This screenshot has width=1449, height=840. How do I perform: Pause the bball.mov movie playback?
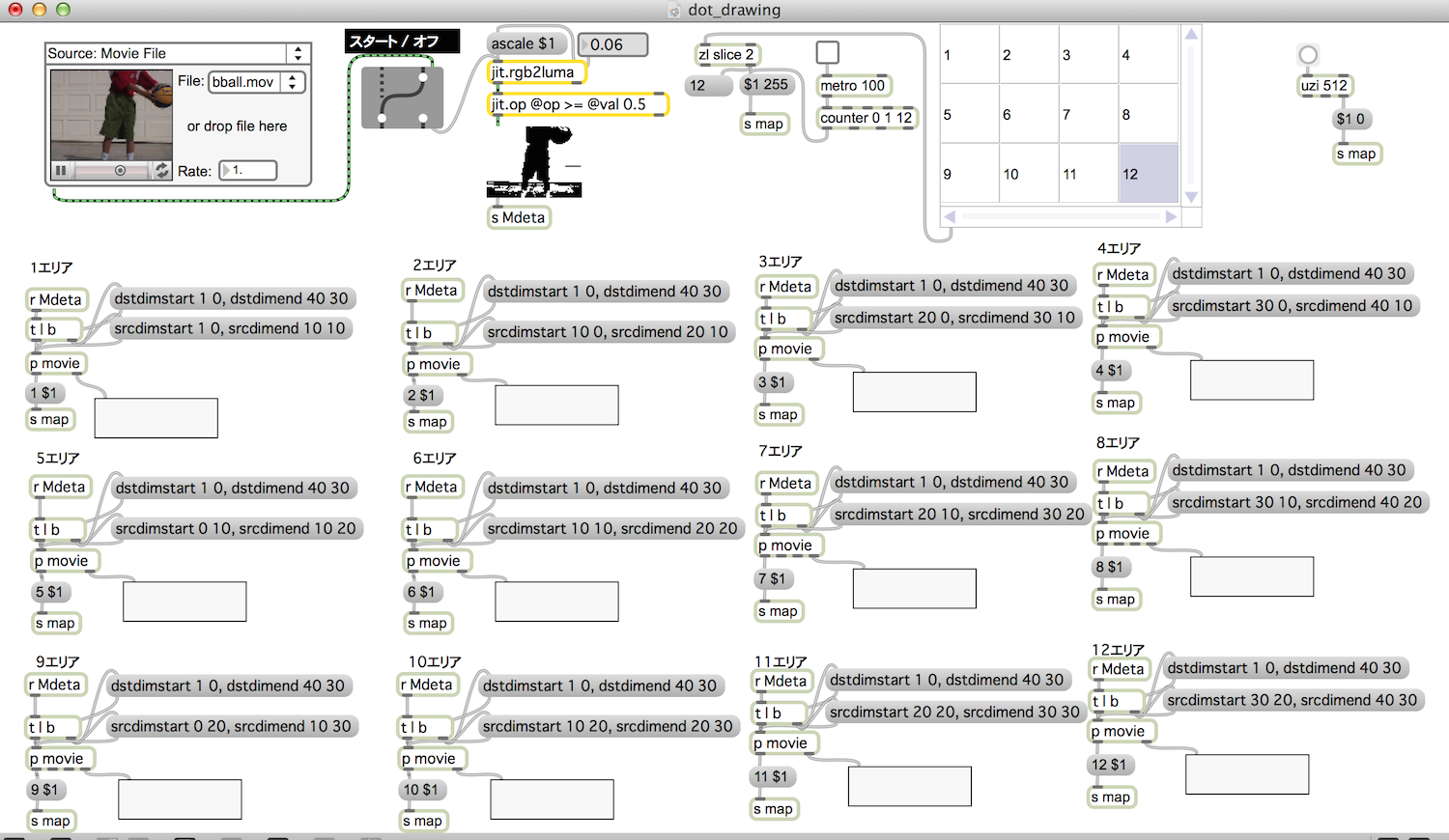click(x=61, y=171)
